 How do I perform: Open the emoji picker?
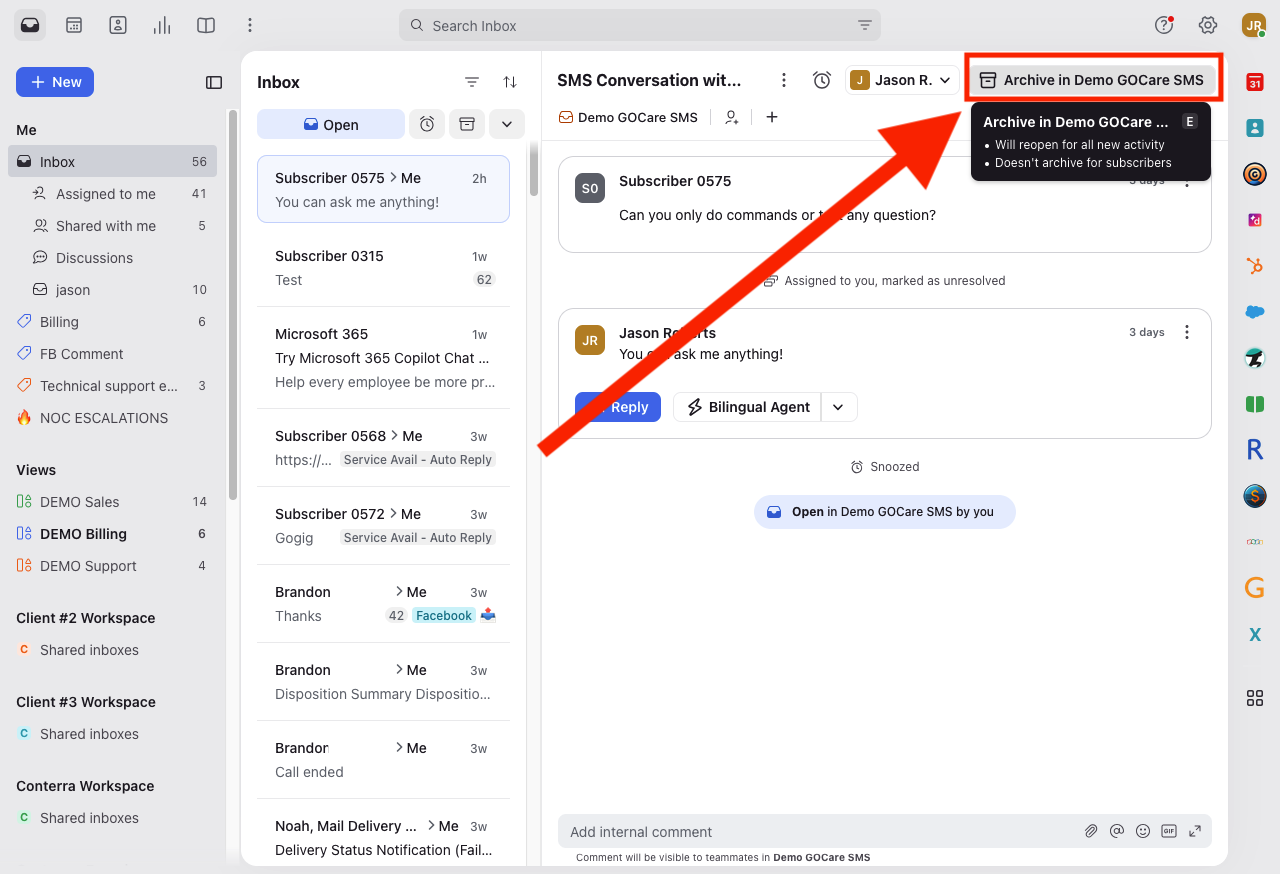tap(1143, 831)
